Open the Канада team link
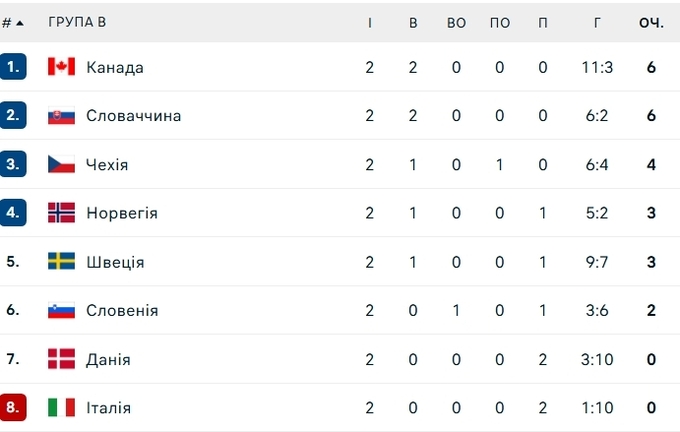 tap(115, 67)
